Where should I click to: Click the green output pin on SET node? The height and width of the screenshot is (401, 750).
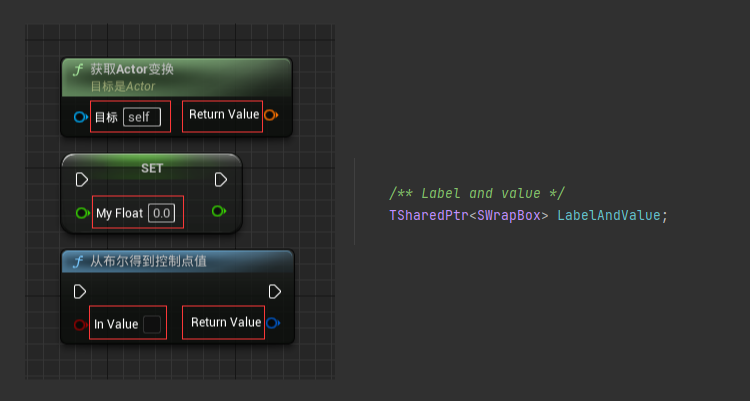(x=219, y=211)
